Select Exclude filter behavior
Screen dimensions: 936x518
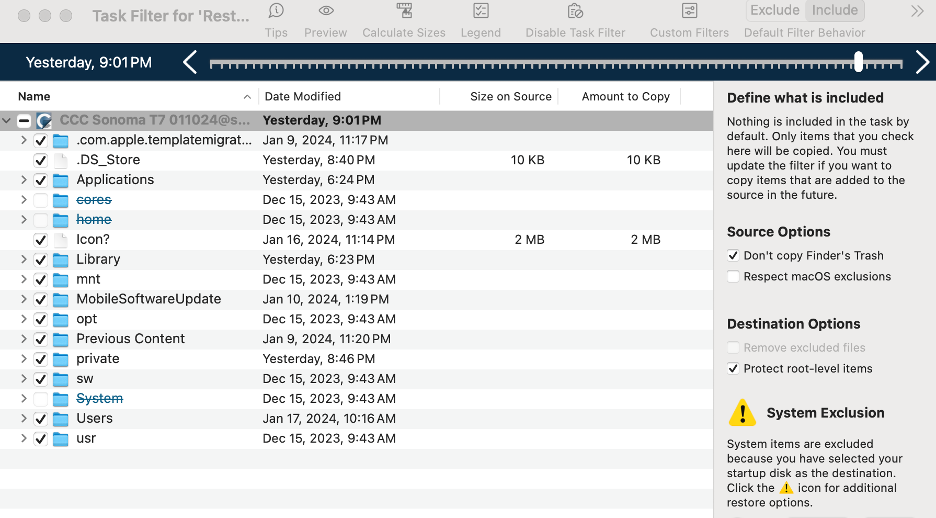point(775,11)
